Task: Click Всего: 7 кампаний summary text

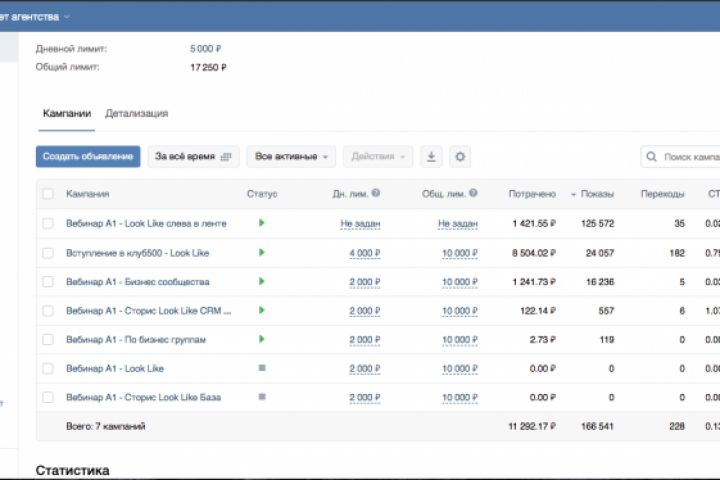Action: pos(106,426)
